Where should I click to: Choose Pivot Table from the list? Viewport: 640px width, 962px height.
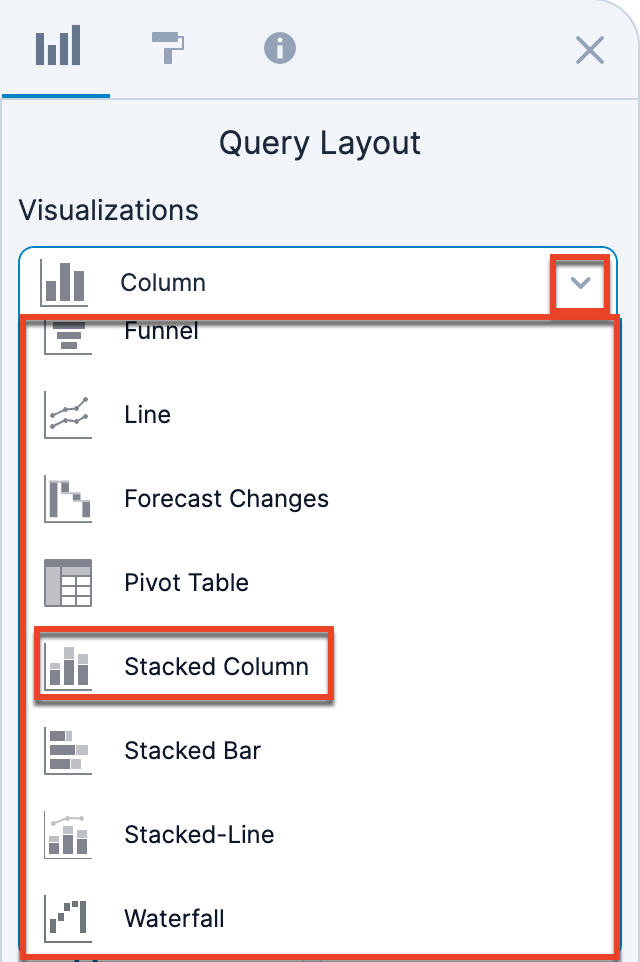pyautogui.click(x=186, y=583)
